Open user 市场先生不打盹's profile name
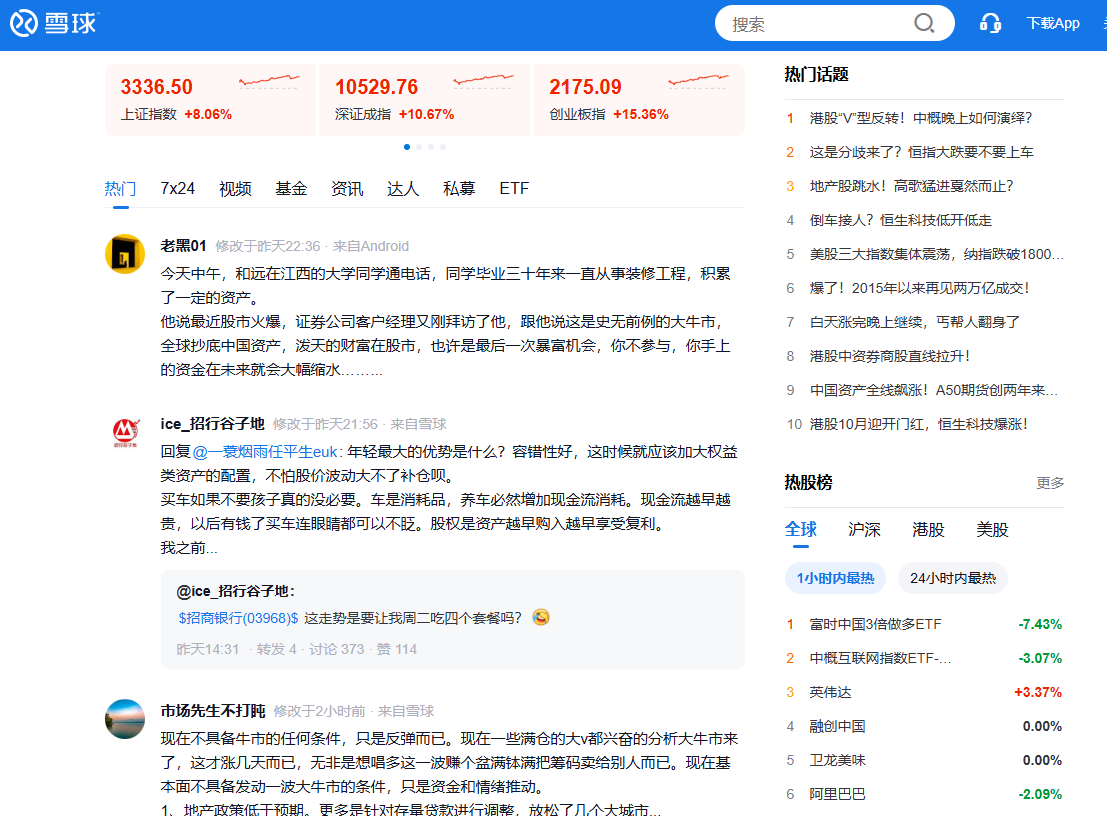 coord(213,711)
